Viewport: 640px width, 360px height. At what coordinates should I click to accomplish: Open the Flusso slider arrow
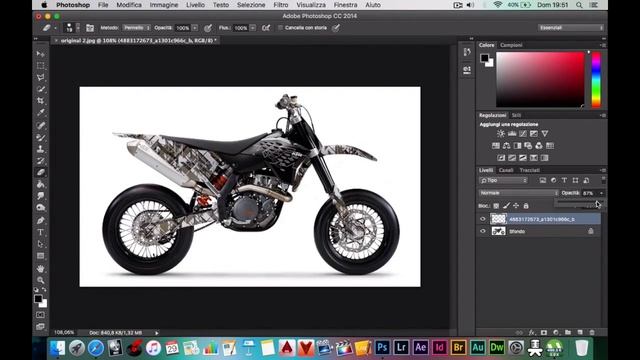tap(253, 28)
